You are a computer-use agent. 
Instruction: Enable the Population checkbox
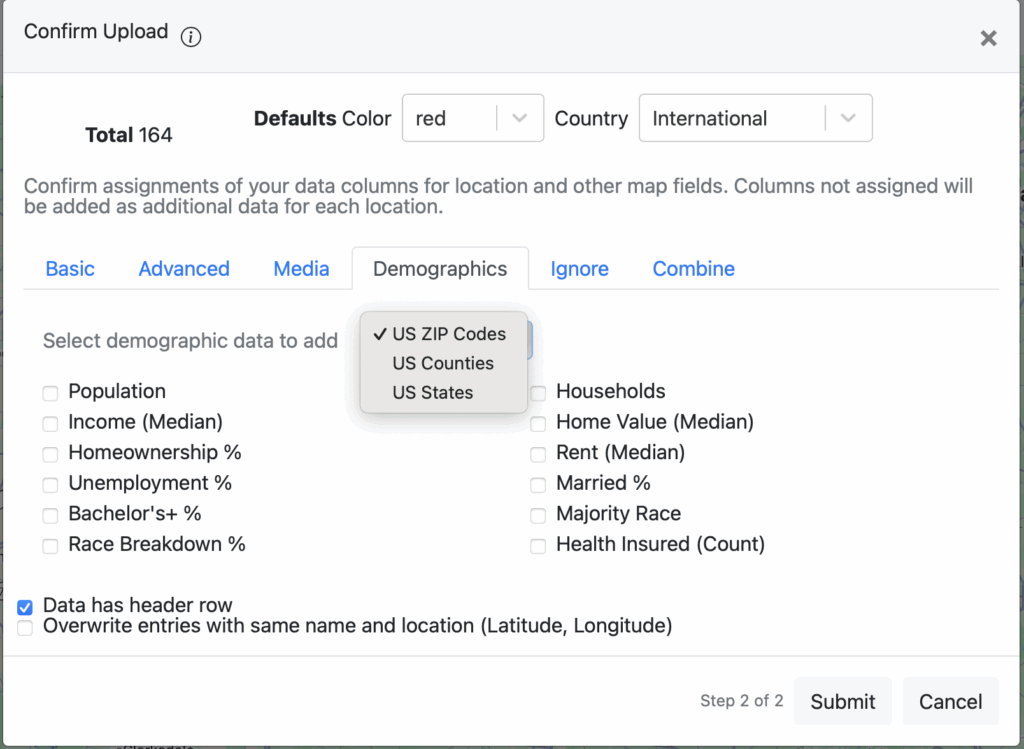coord(51,393)
